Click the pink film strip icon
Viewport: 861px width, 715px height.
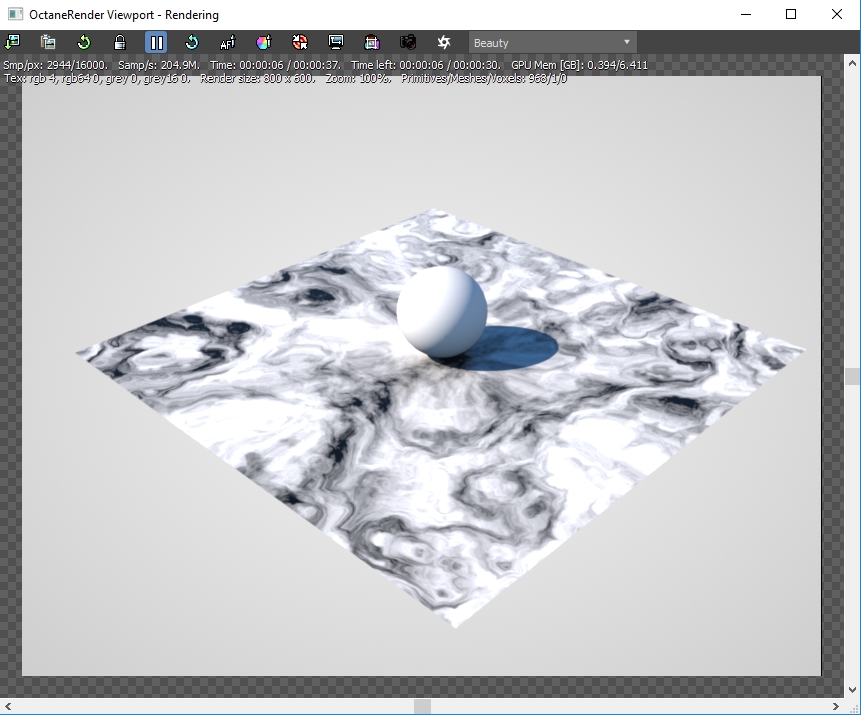click(x=372, y=42)
